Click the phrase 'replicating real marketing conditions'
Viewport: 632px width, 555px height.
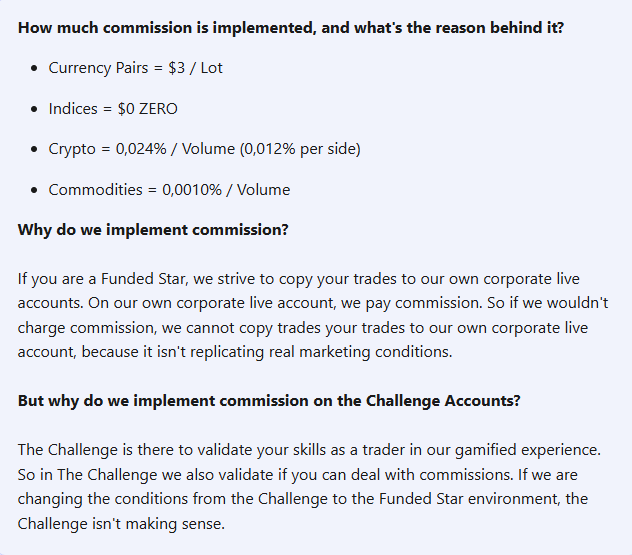(321, 352)
